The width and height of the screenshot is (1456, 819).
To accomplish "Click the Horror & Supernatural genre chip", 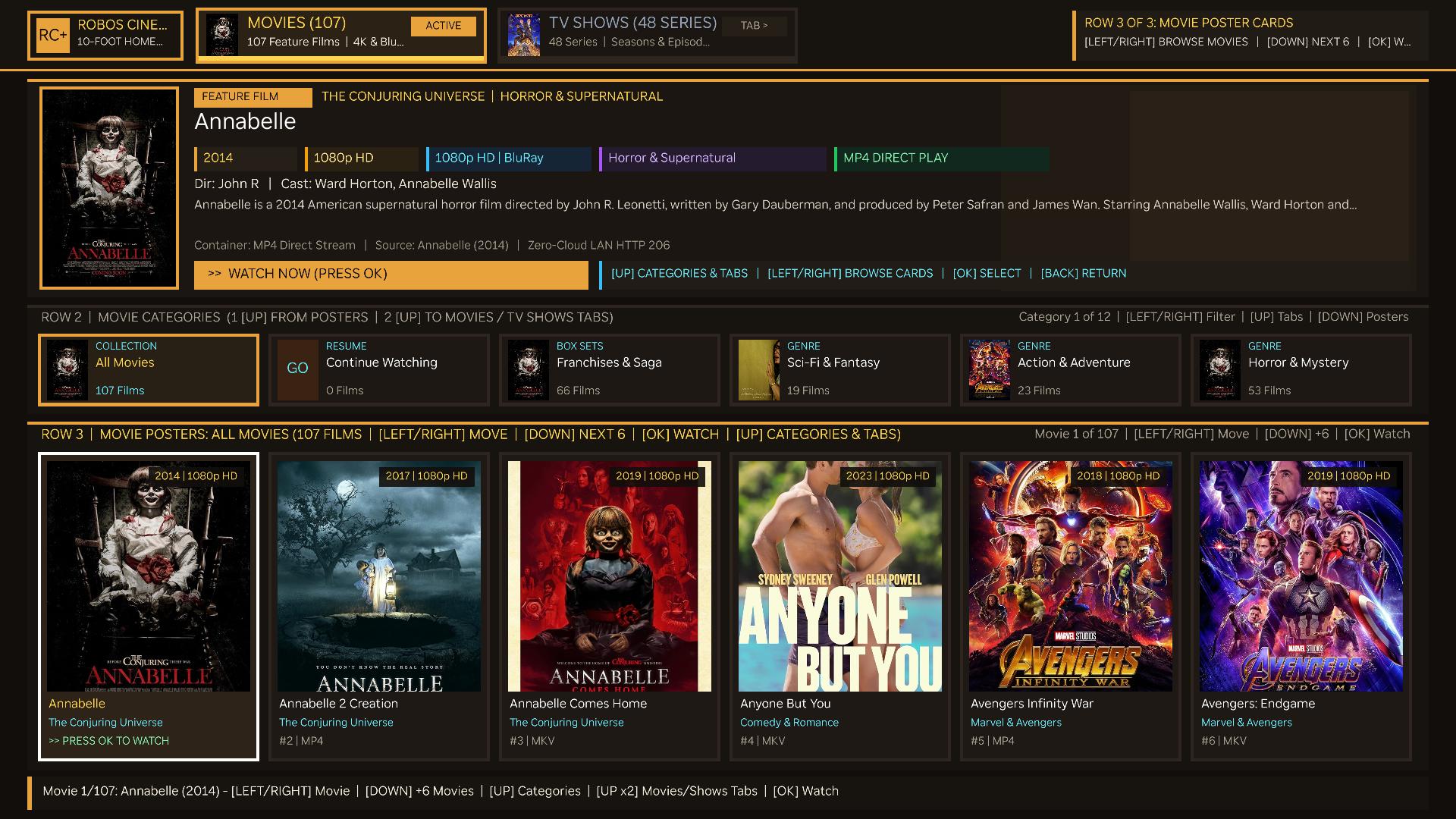I will (x=712, y=158).
